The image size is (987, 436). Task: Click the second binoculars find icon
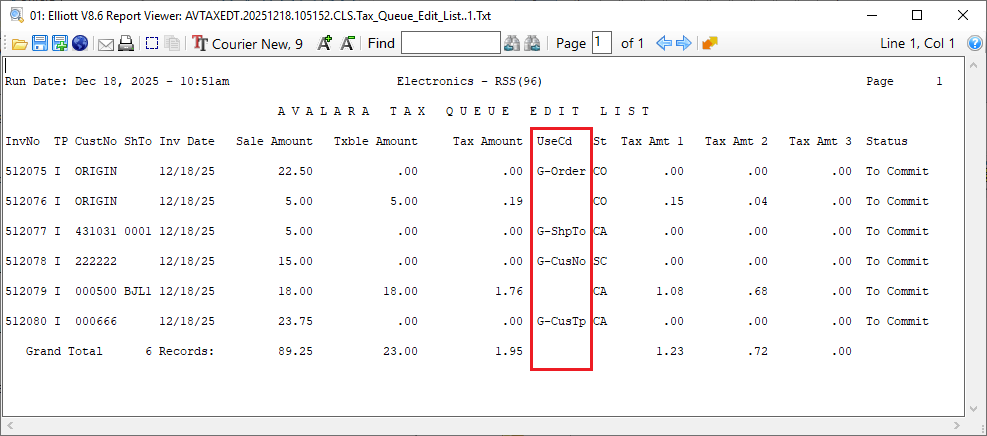pyautogui.click(x=533, y=43)
